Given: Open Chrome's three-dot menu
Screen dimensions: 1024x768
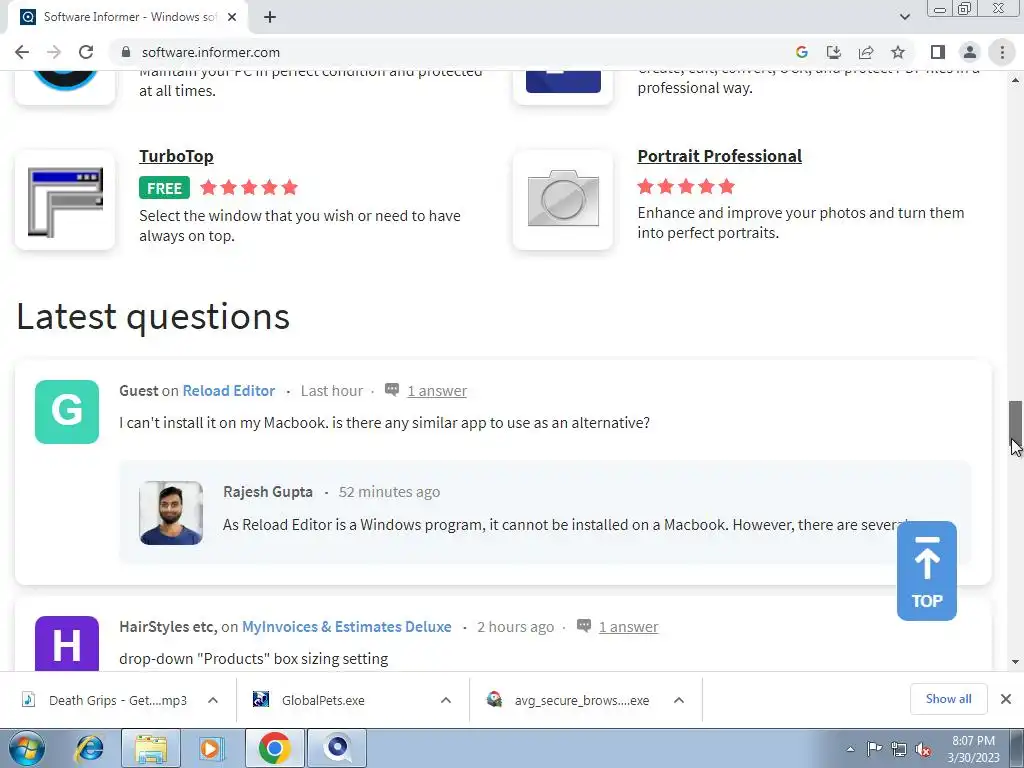Looking at the screenshot, I should [x=1002, y=52].
